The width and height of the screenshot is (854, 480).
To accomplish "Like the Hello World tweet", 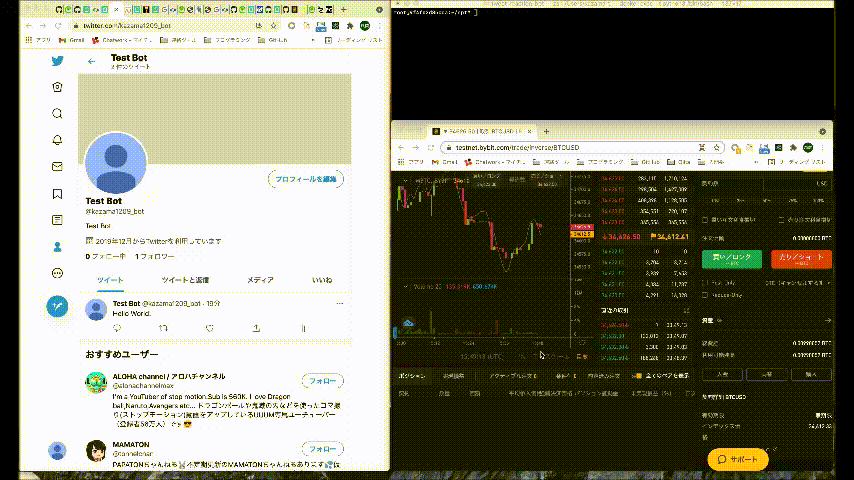I will [210, 328].
